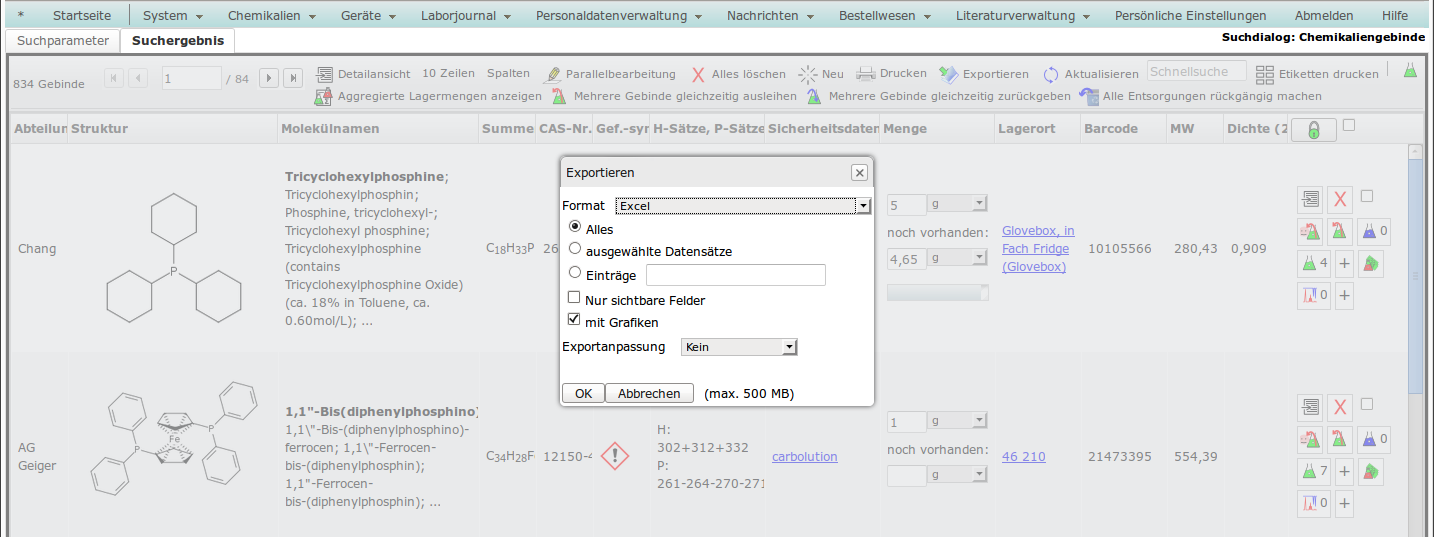1434x537 pixels.
Task: Open the Chemikalien menu
Action: point(271,16)
